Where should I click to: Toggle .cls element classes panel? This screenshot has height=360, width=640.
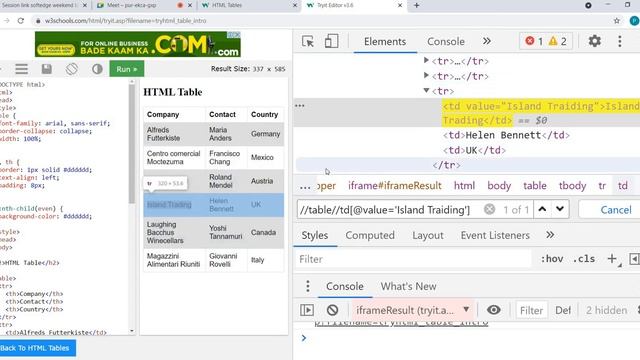pos(584,259)
